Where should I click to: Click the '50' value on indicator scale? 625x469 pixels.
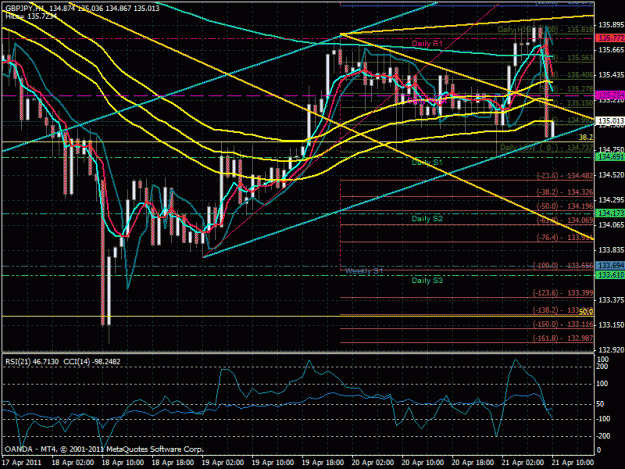601,404
